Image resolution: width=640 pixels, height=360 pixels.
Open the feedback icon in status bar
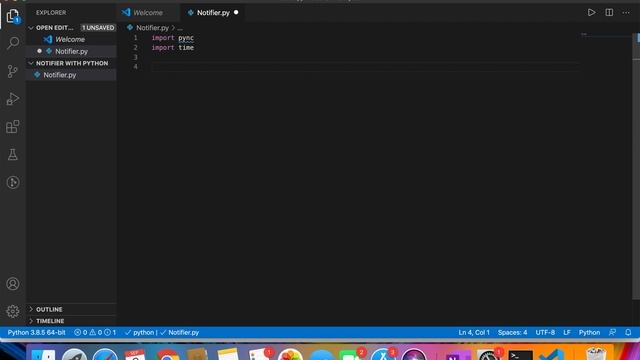[x=612, y=332]
